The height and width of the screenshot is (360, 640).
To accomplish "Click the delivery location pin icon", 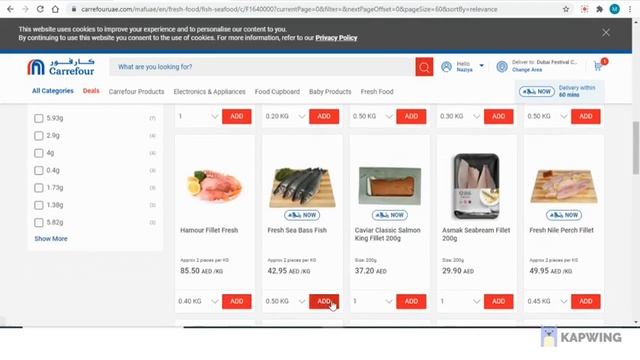I will tap(502, 67).
